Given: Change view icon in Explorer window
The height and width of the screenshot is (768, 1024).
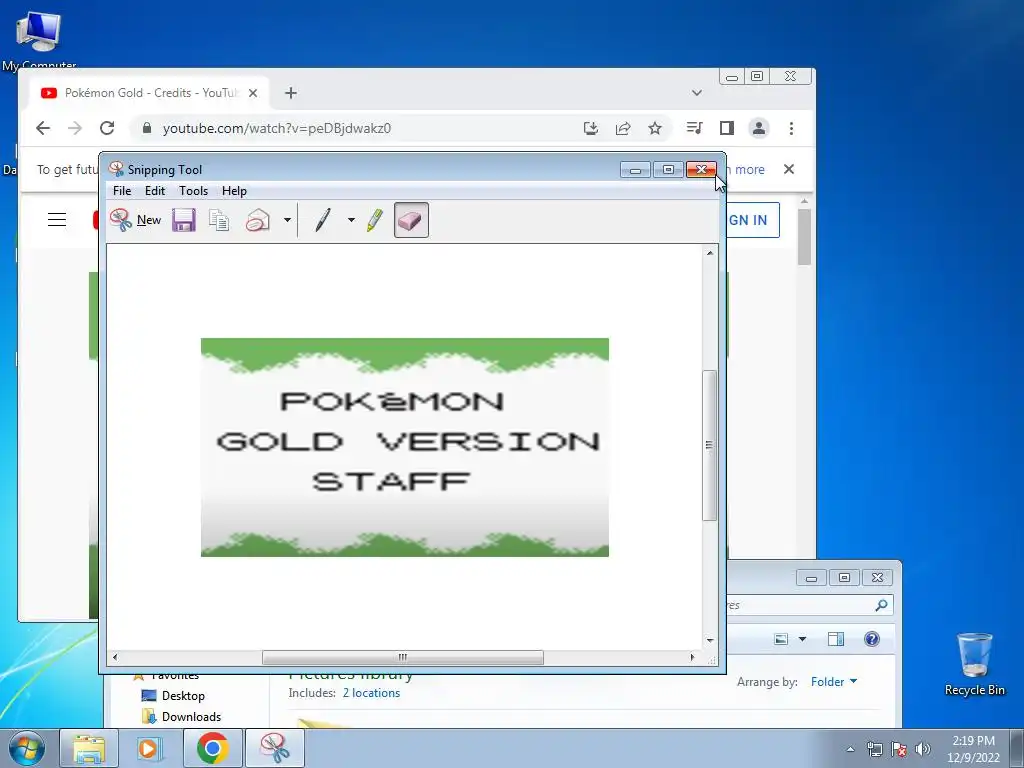Looking at the screenshot, I should click(x=781, y=639).
